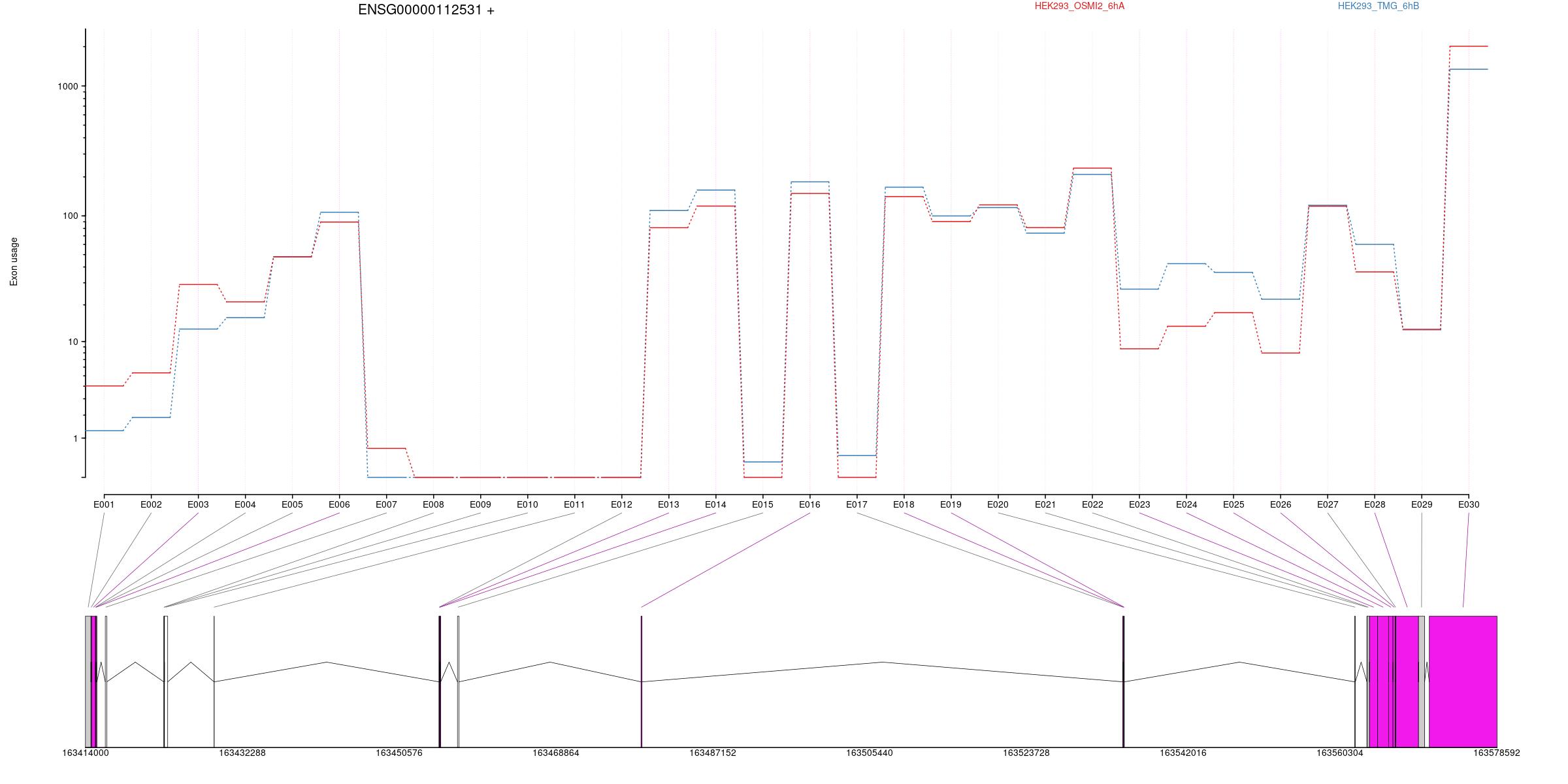Screen dimensions: 1568x784
Task: Click the red E023 expression line segment
Action: [x=1139, y=349]
